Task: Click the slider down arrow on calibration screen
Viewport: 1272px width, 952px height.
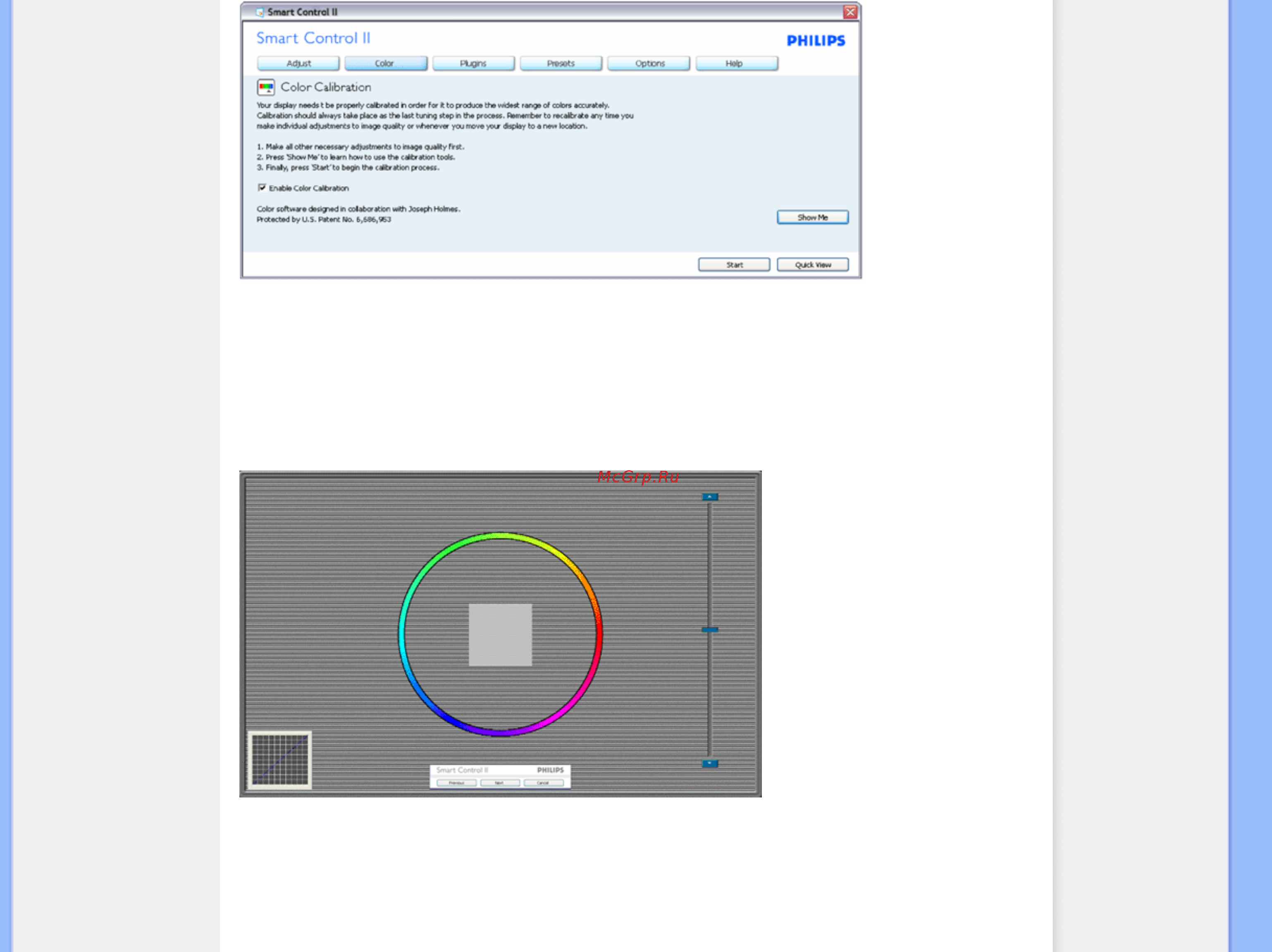Action: tap(710, 764)
